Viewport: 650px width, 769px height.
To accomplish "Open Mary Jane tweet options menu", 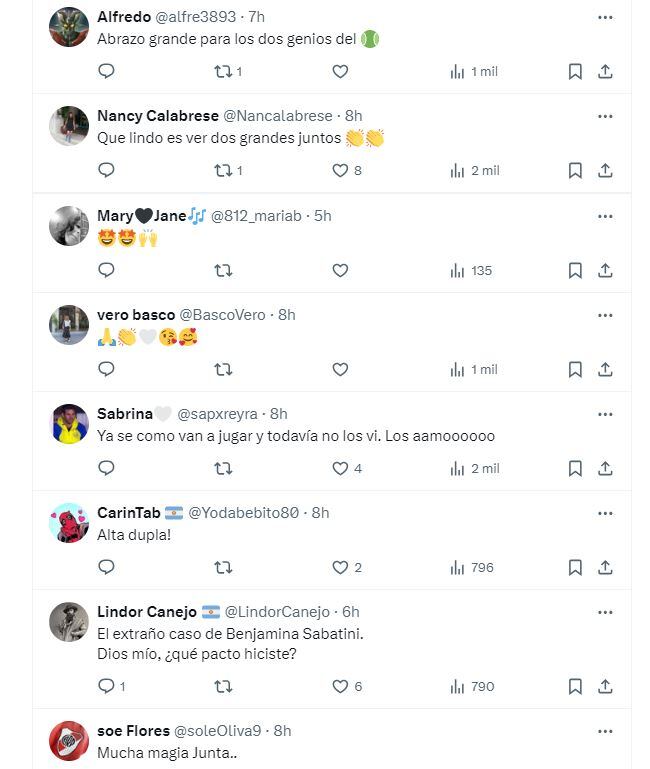I will point(605,216).
